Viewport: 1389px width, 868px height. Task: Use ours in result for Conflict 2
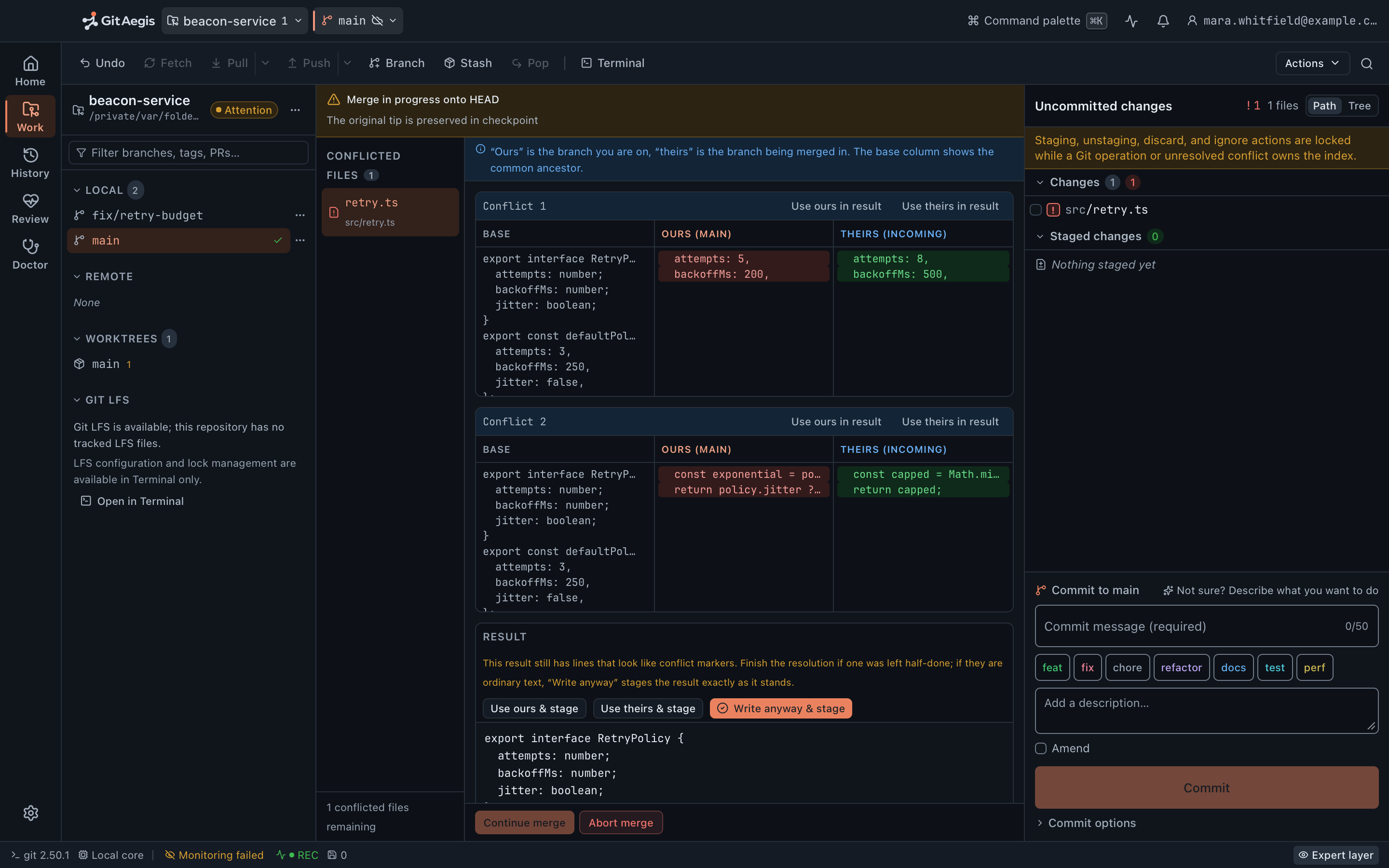click(x=836, y=421)
